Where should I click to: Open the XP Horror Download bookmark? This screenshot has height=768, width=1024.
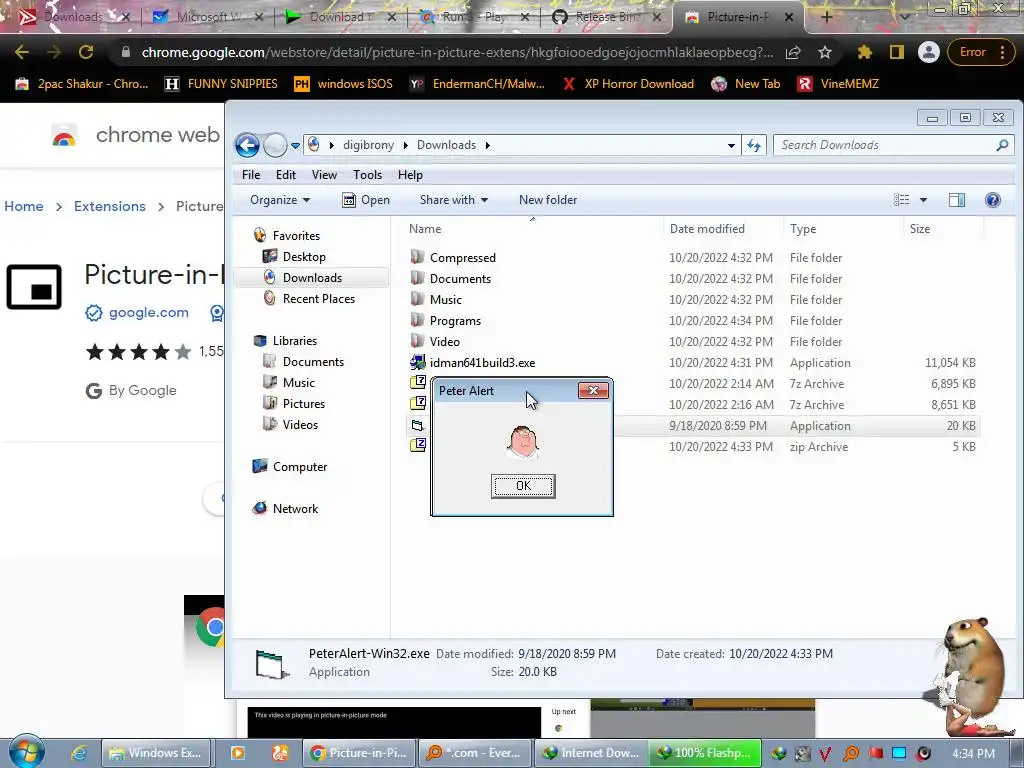629,84
